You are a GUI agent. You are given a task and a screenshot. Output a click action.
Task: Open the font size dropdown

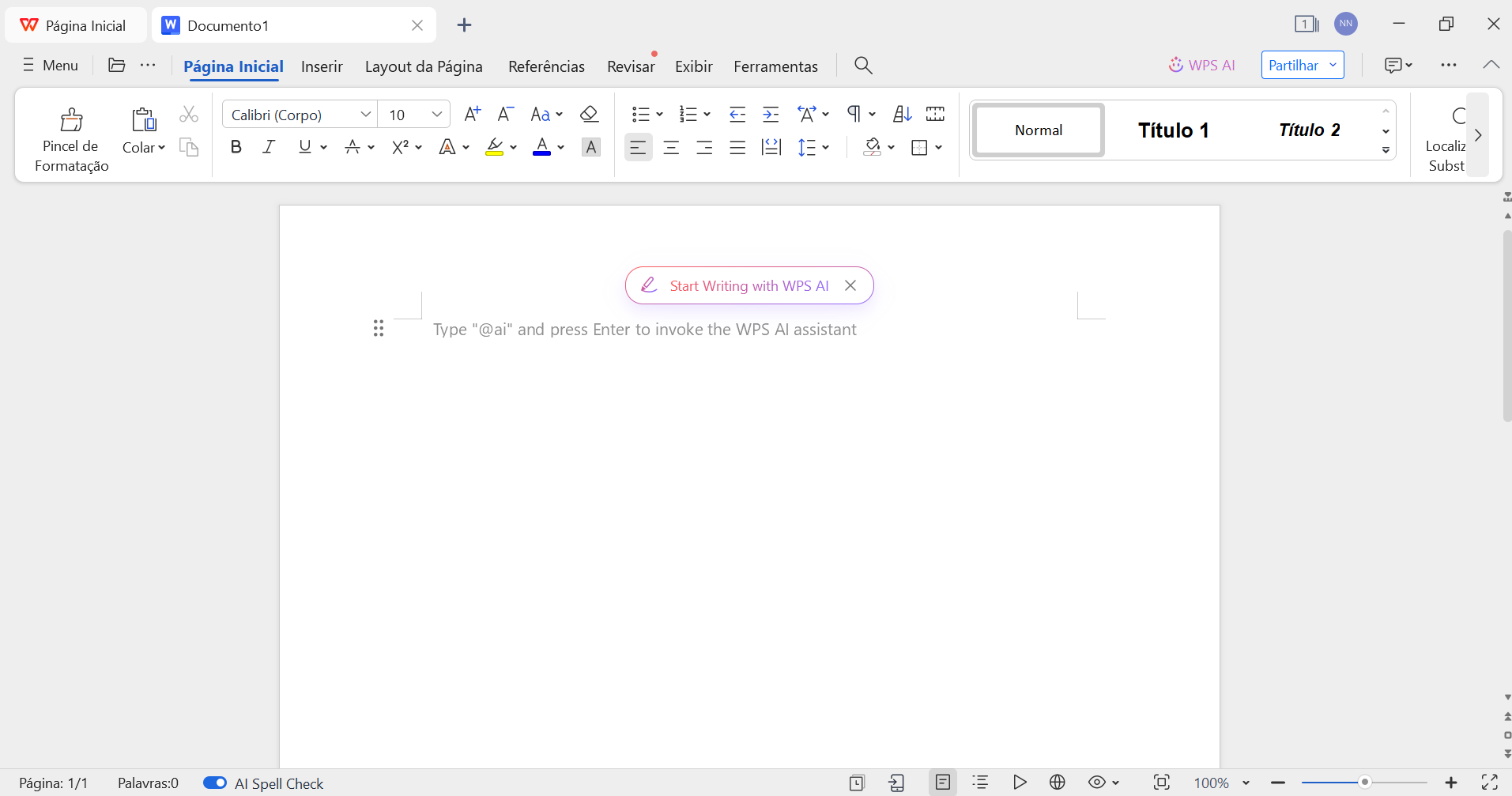pyautogui.click(x=436, y=114)
